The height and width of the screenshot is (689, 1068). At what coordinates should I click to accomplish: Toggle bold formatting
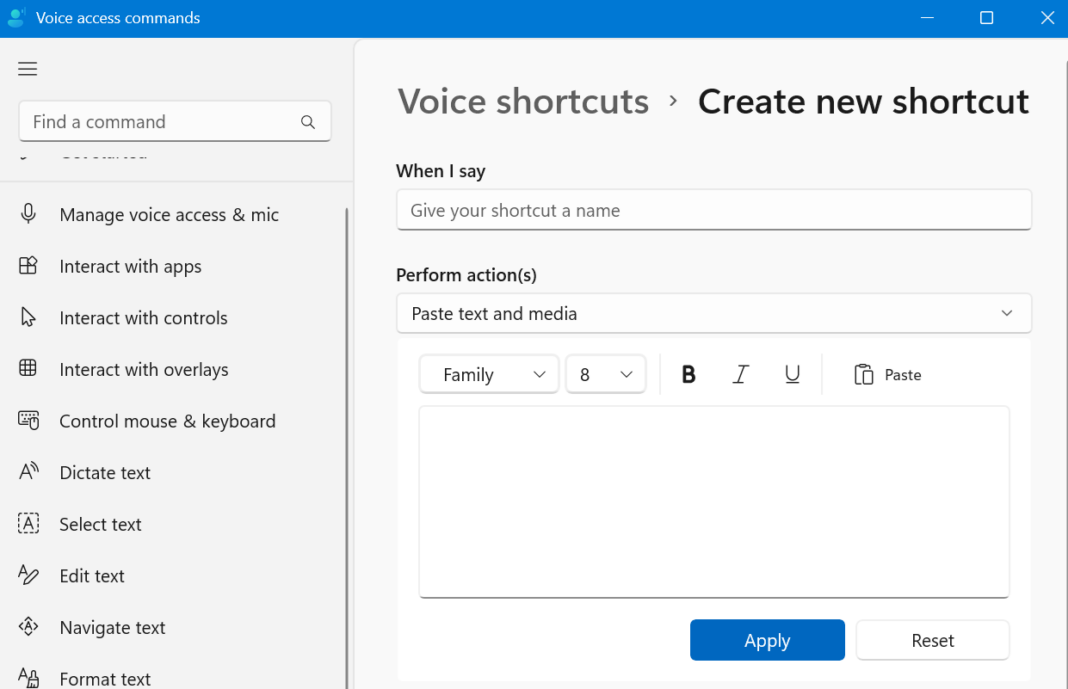(689, 374)
